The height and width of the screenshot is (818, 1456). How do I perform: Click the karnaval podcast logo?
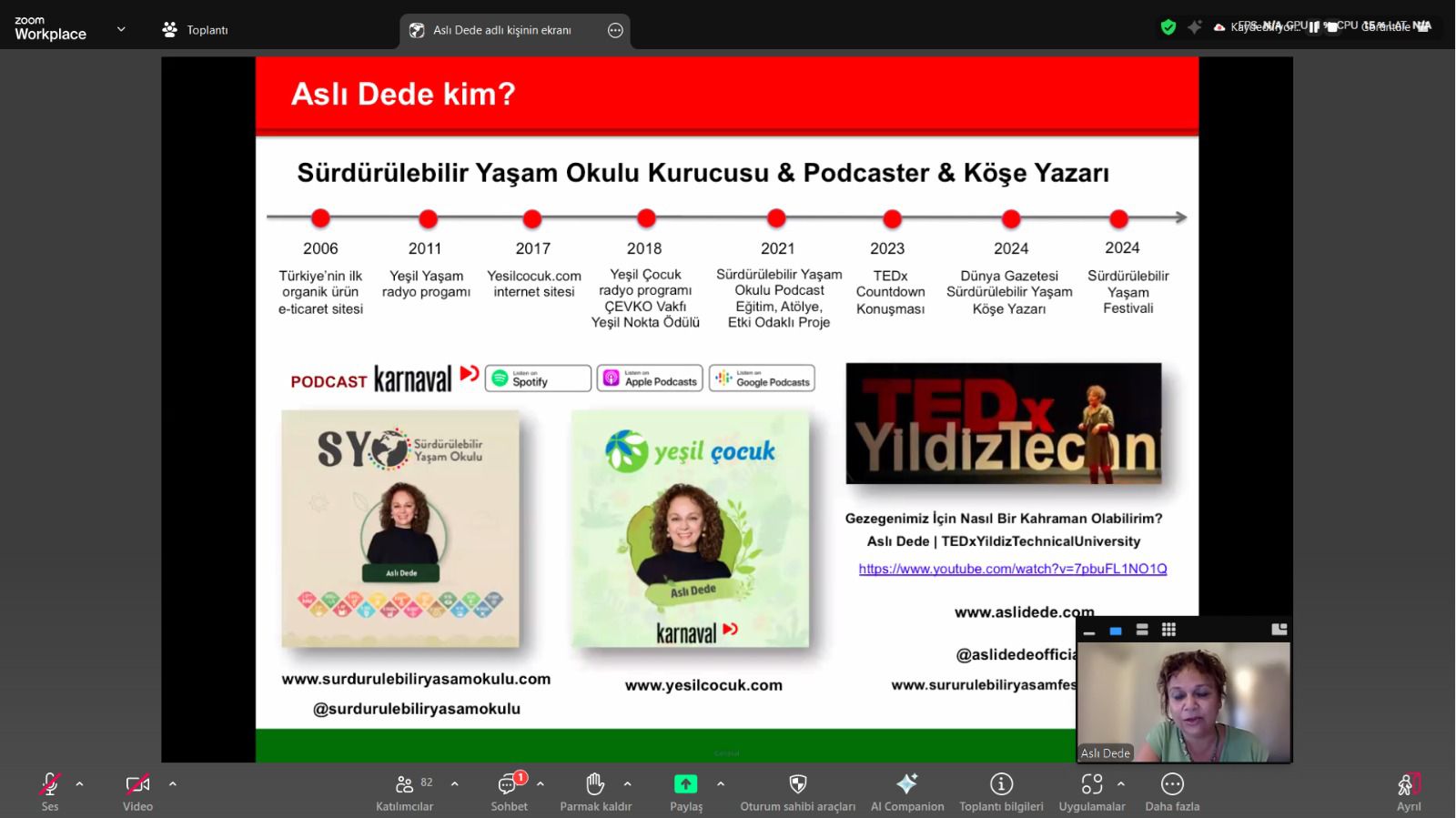(x=426, y=379)
